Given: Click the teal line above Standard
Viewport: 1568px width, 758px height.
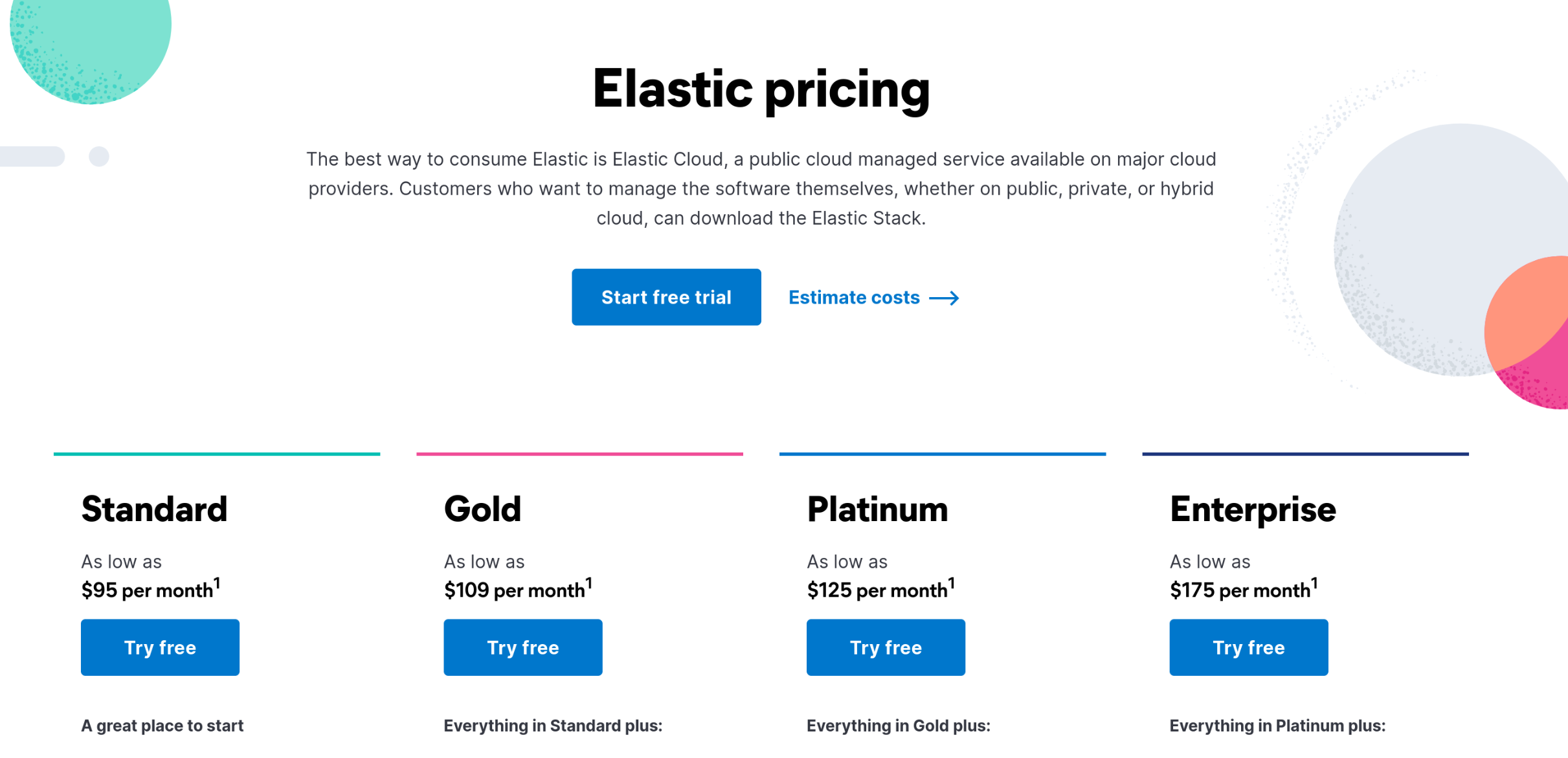Looking at the screenshot, I should click(x=217, y=454).
